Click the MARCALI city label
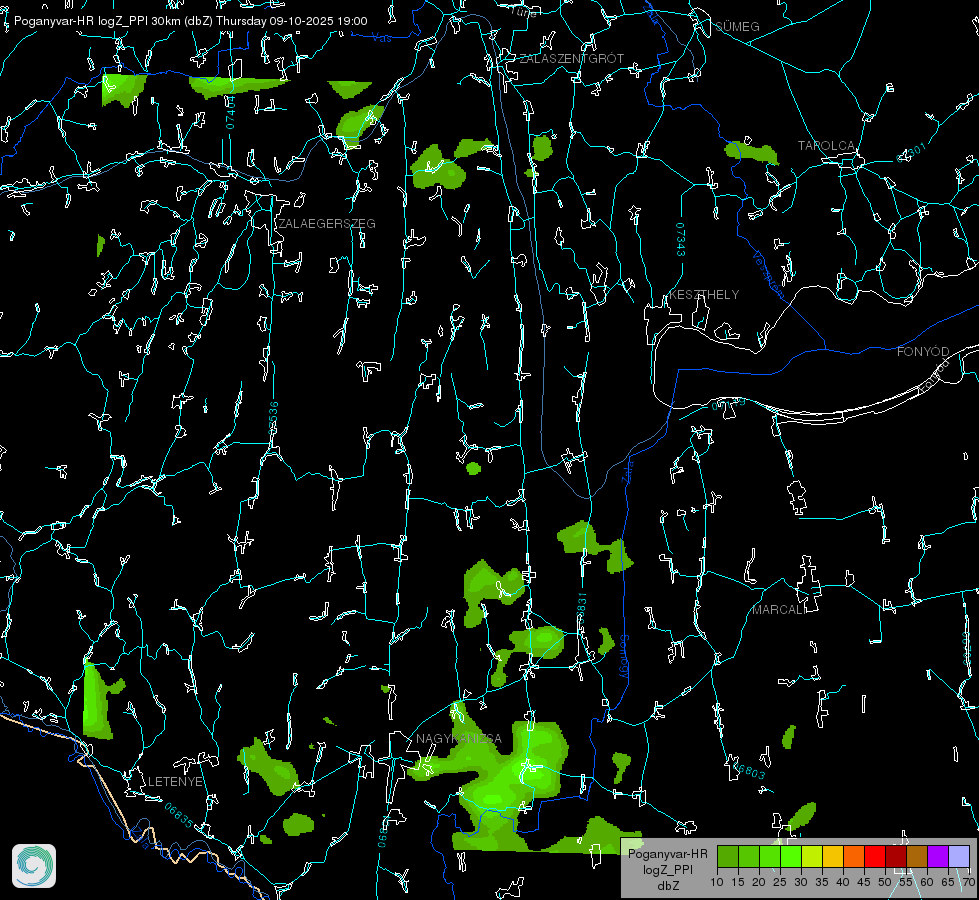 coord(778,610)
